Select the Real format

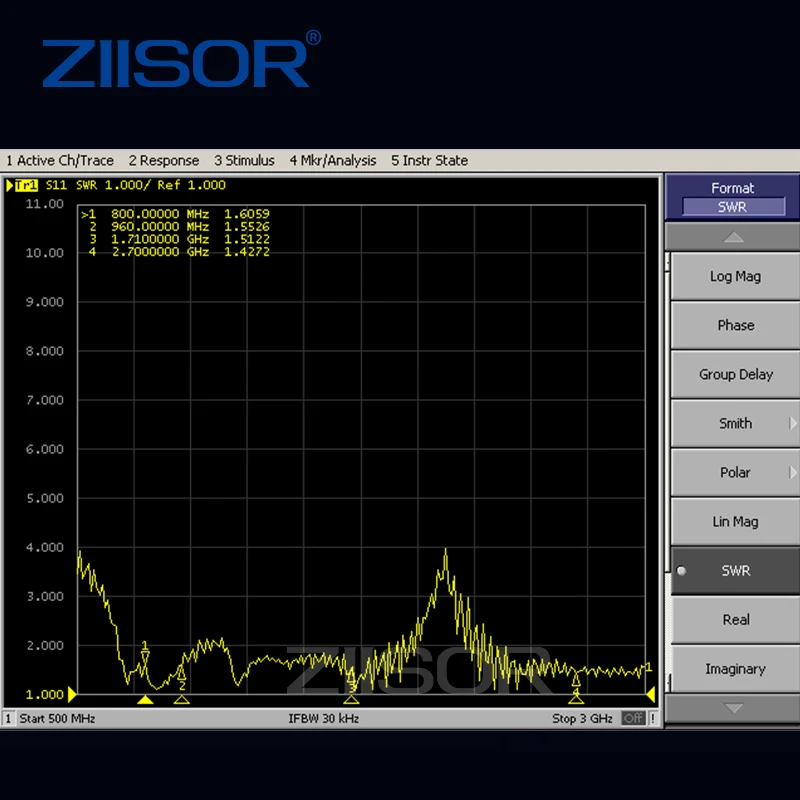coord(735,619)
